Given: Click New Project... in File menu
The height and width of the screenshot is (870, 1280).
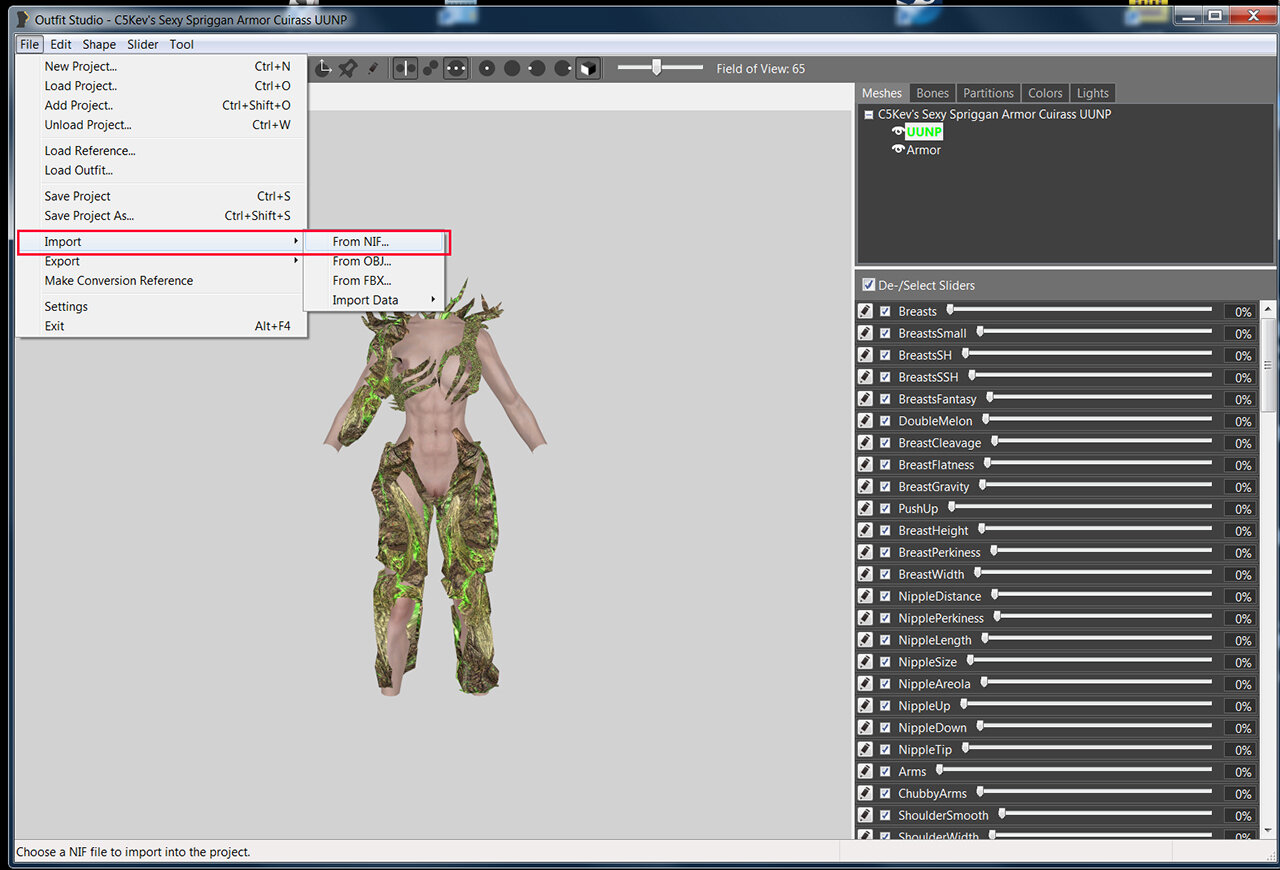Looking at the screenshot, I should tap(161, 67).
